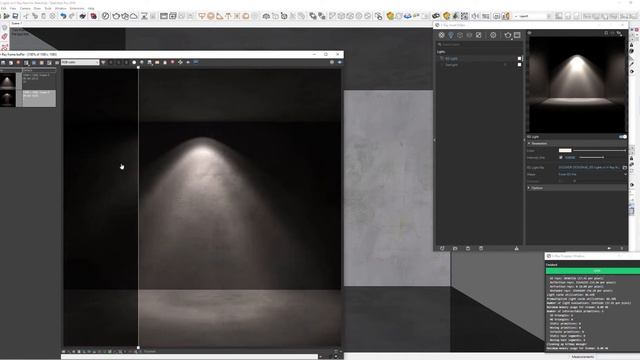Toggle SunLight enabled checkbox in list
The height and width of the screenshot is (360, 640).
tap(519, 64)
